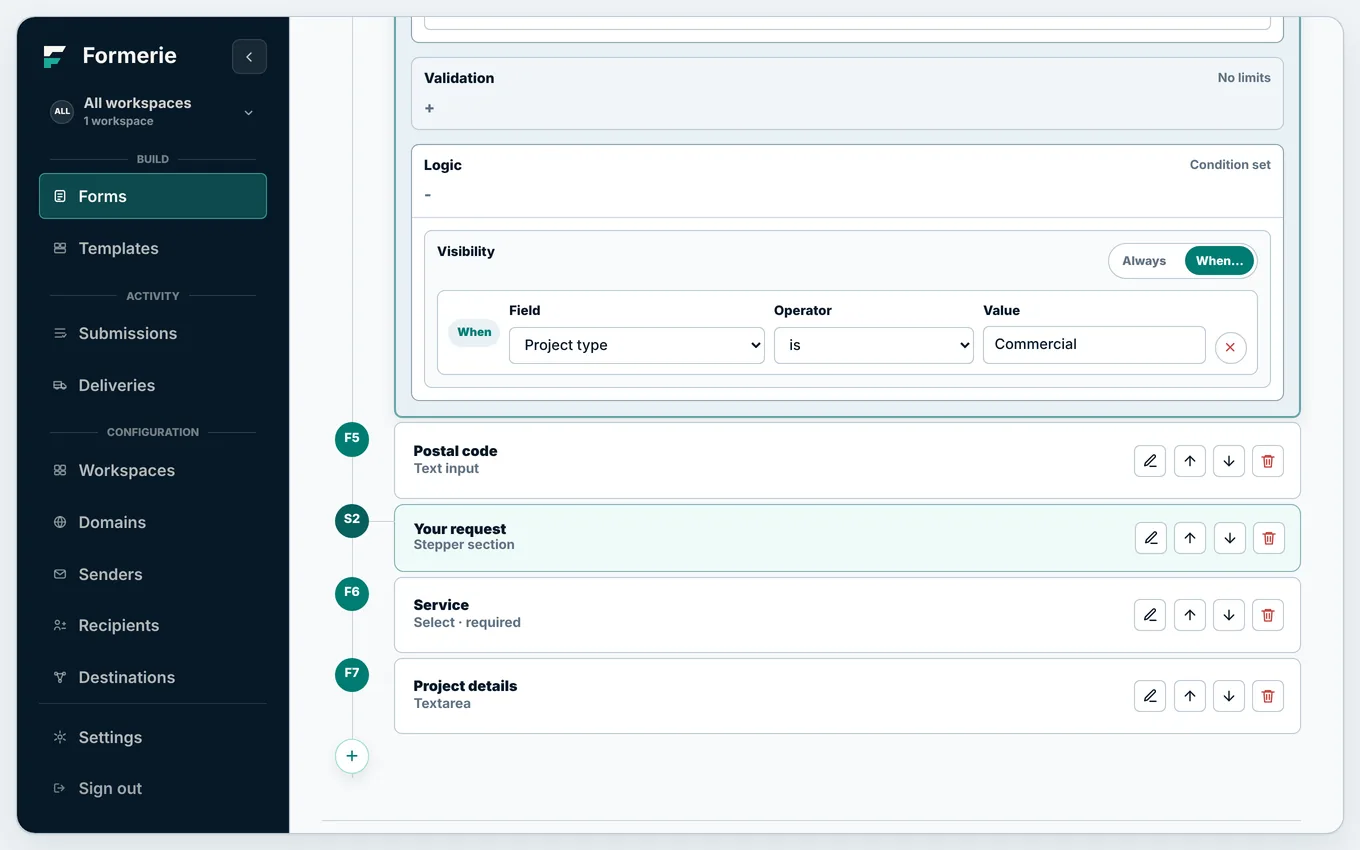Open Workspaces configuration
The width and height of the screenshot is (1360, 850).
point(153,470)
